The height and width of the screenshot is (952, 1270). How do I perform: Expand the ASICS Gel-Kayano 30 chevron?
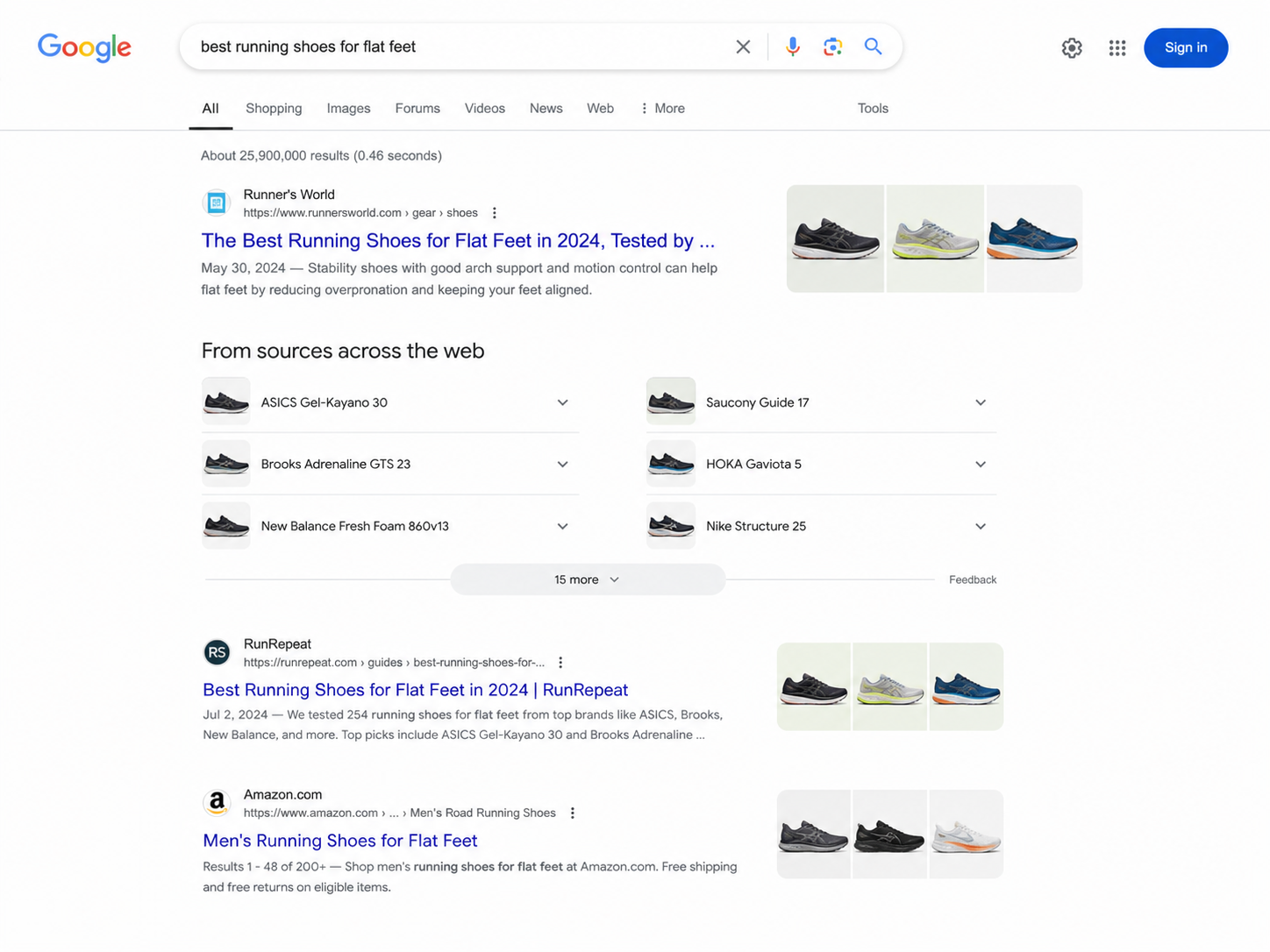tap(562, 402)
